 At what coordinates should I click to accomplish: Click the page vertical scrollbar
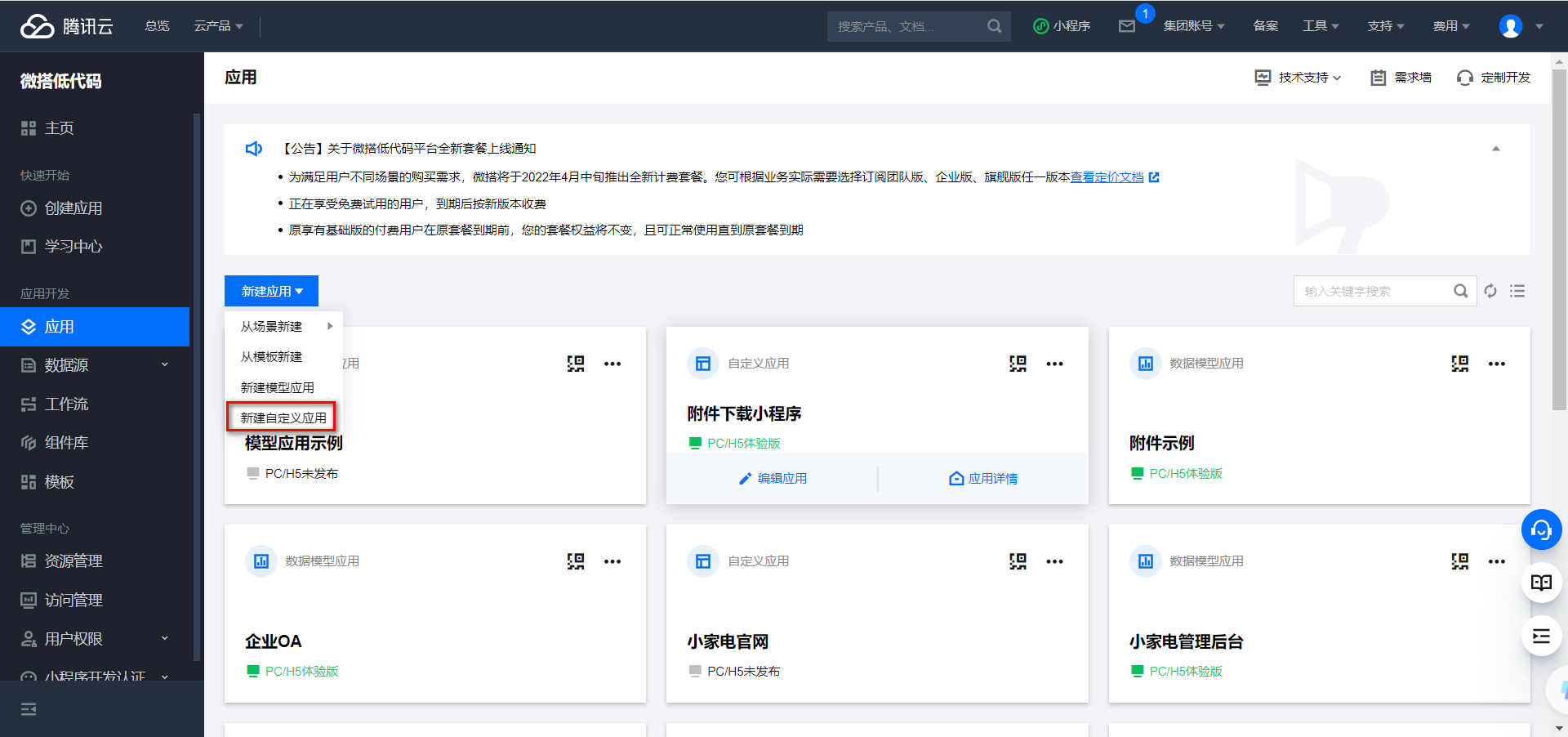(x=1560, y=239)
